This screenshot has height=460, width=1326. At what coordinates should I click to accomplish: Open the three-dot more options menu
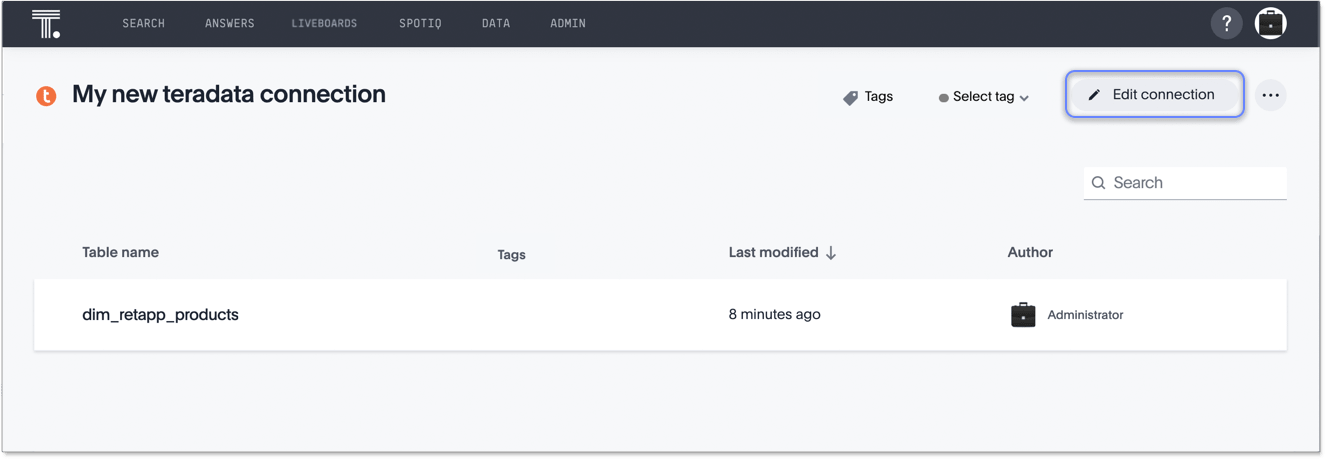point(1270,95)
